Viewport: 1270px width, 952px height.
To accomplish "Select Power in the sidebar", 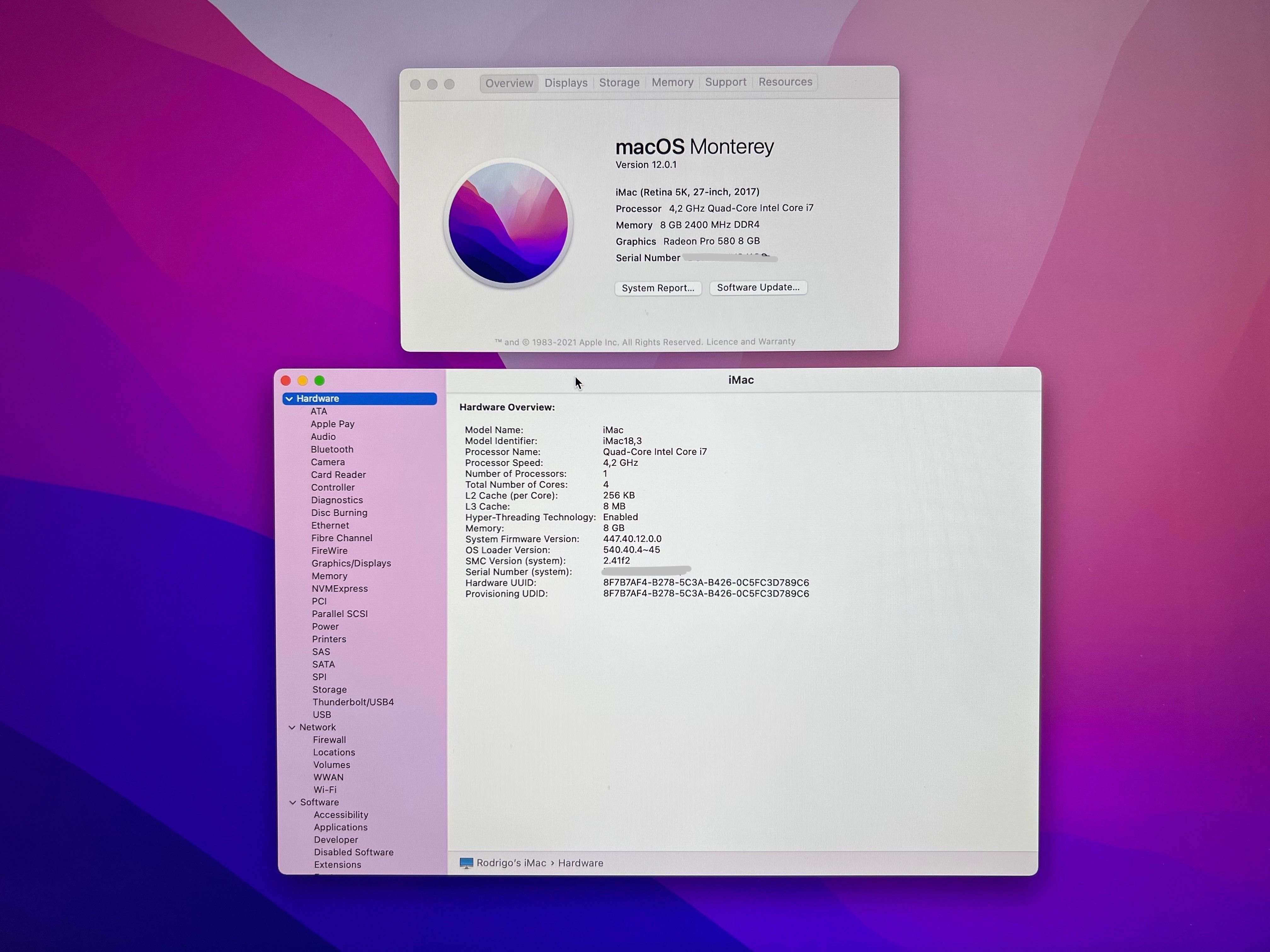I will [326, 626].
